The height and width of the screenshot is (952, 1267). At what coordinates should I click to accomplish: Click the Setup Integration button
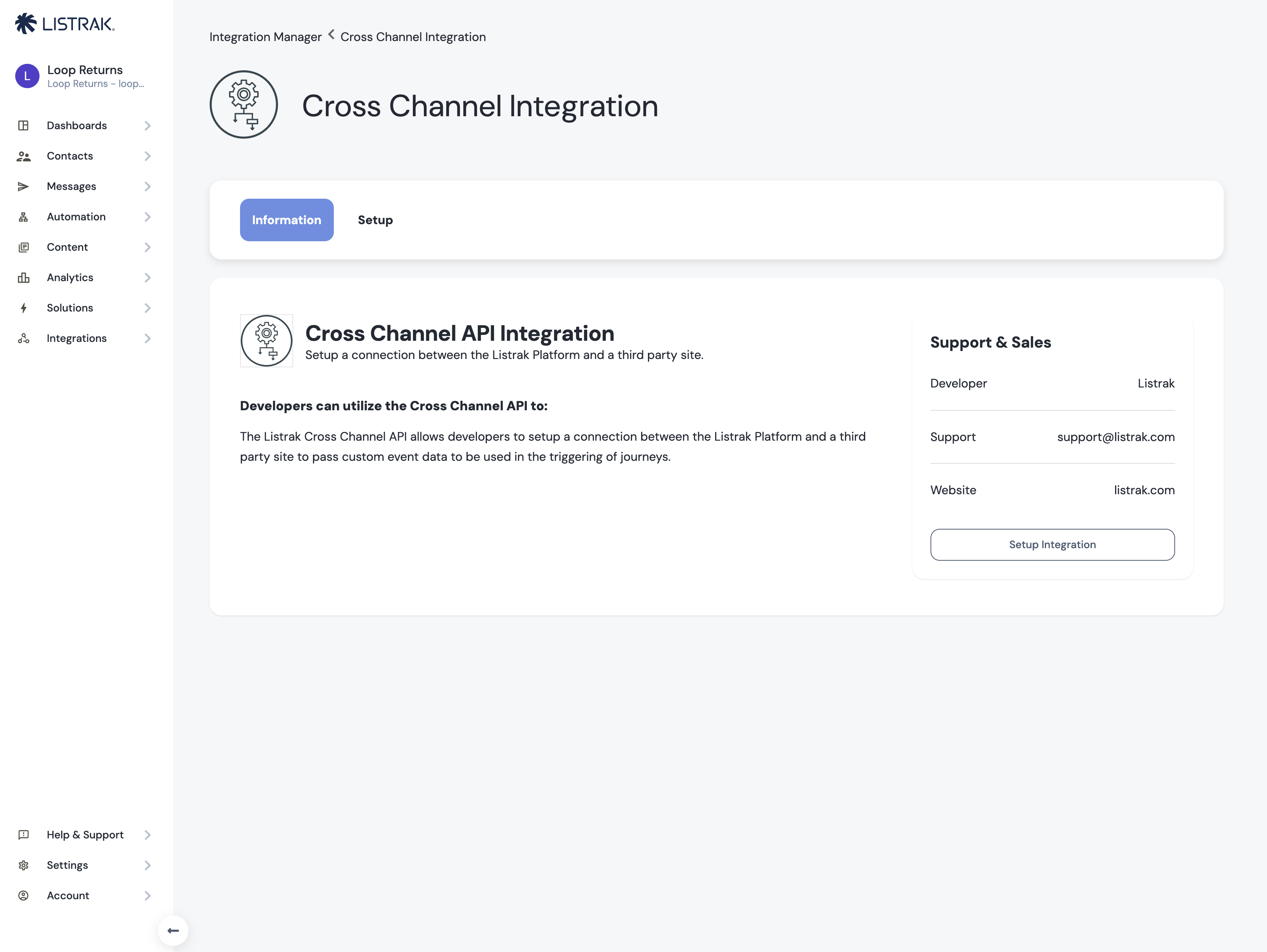pos(1052,544)
